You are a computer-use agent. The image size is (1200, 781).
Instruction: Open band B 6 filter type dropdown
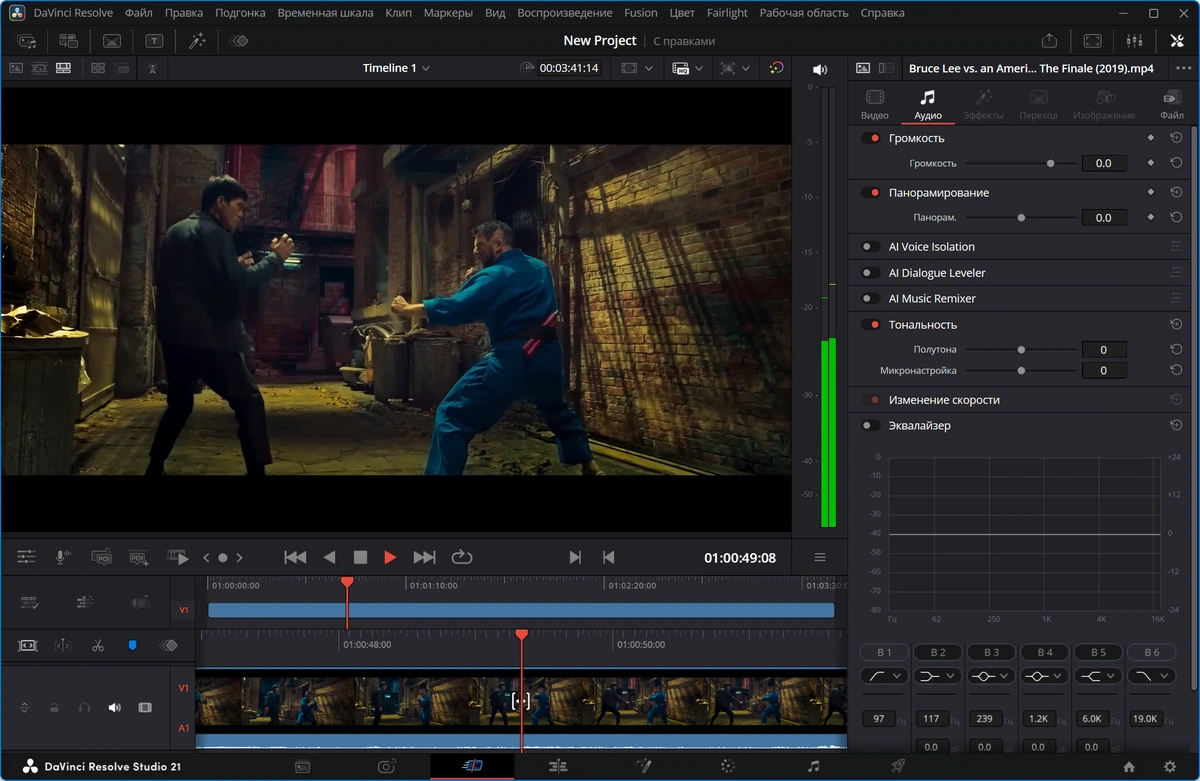click(1152, 676)
